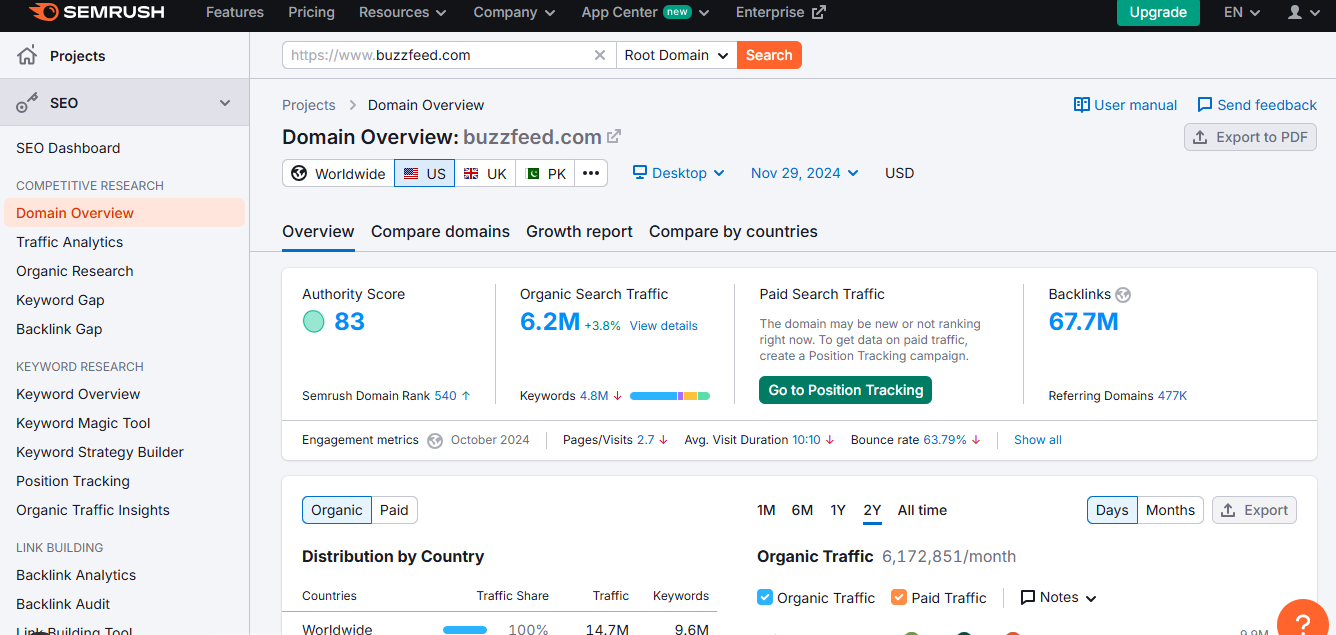Click the Authority Score circle icon
This screenshot has height=635, width=1336.
pyautogui.click(x=314, y=322)
